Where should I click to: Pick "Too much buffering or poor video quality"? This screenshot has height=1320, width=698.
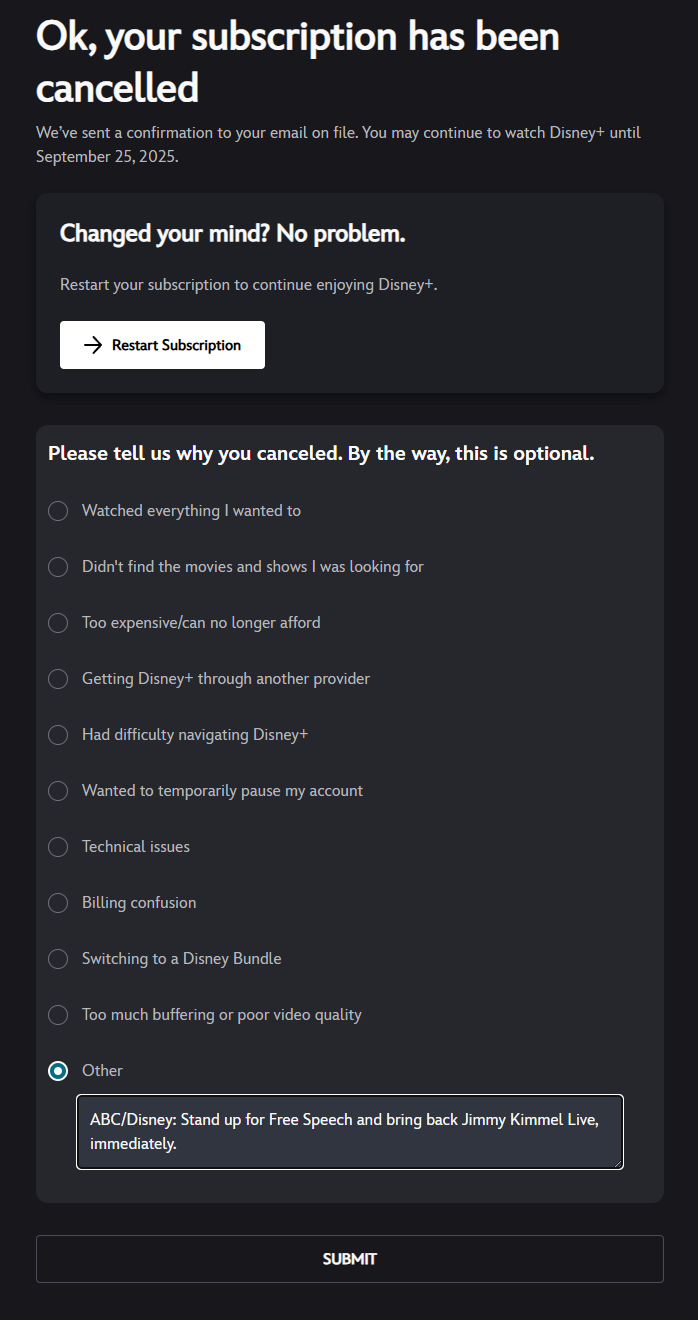[59, 1015]
